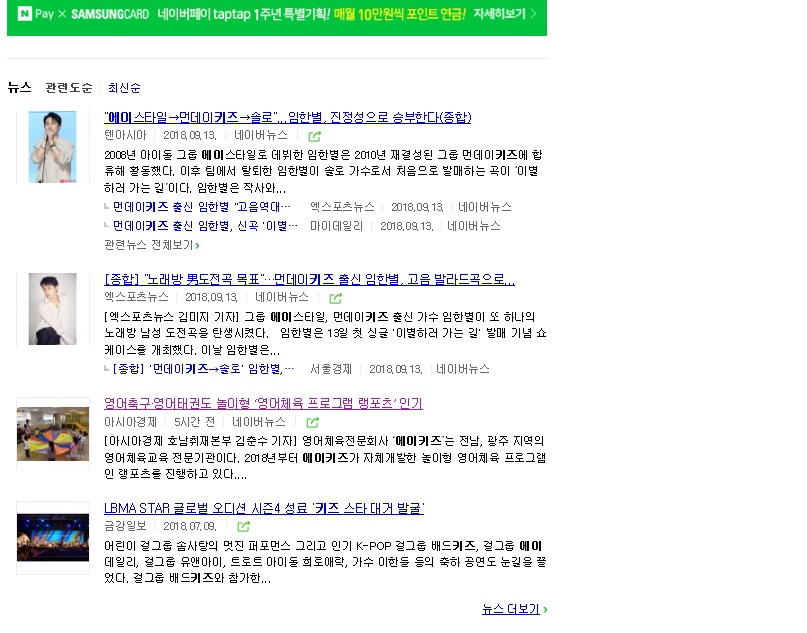Open headline '[종합] 노래방 男도전곡 목표'
The height and width of the screenshot is (633, 807).
[309, 279]
